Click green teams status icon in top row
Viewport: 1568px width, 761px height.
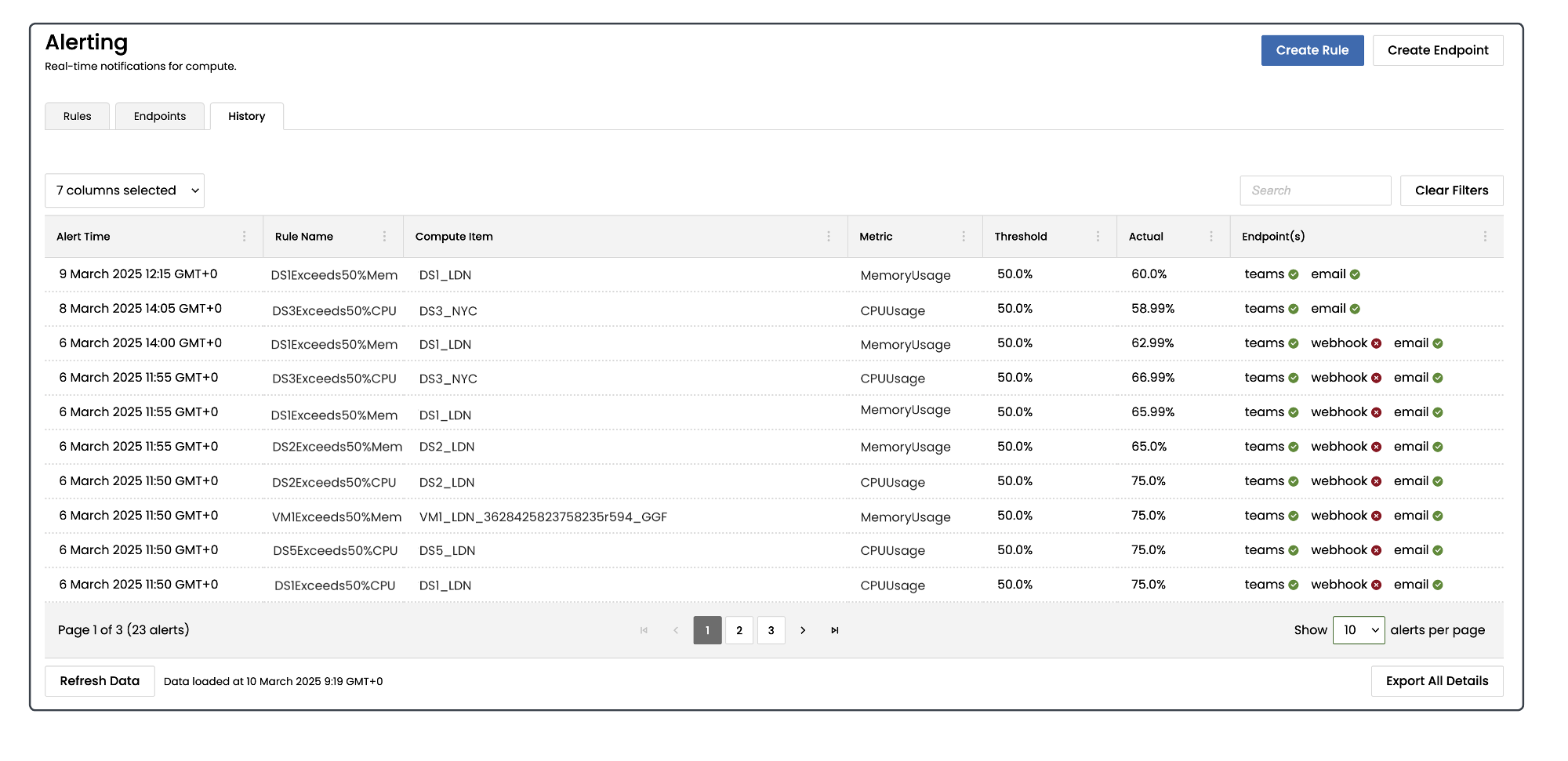click(1294, 274)
